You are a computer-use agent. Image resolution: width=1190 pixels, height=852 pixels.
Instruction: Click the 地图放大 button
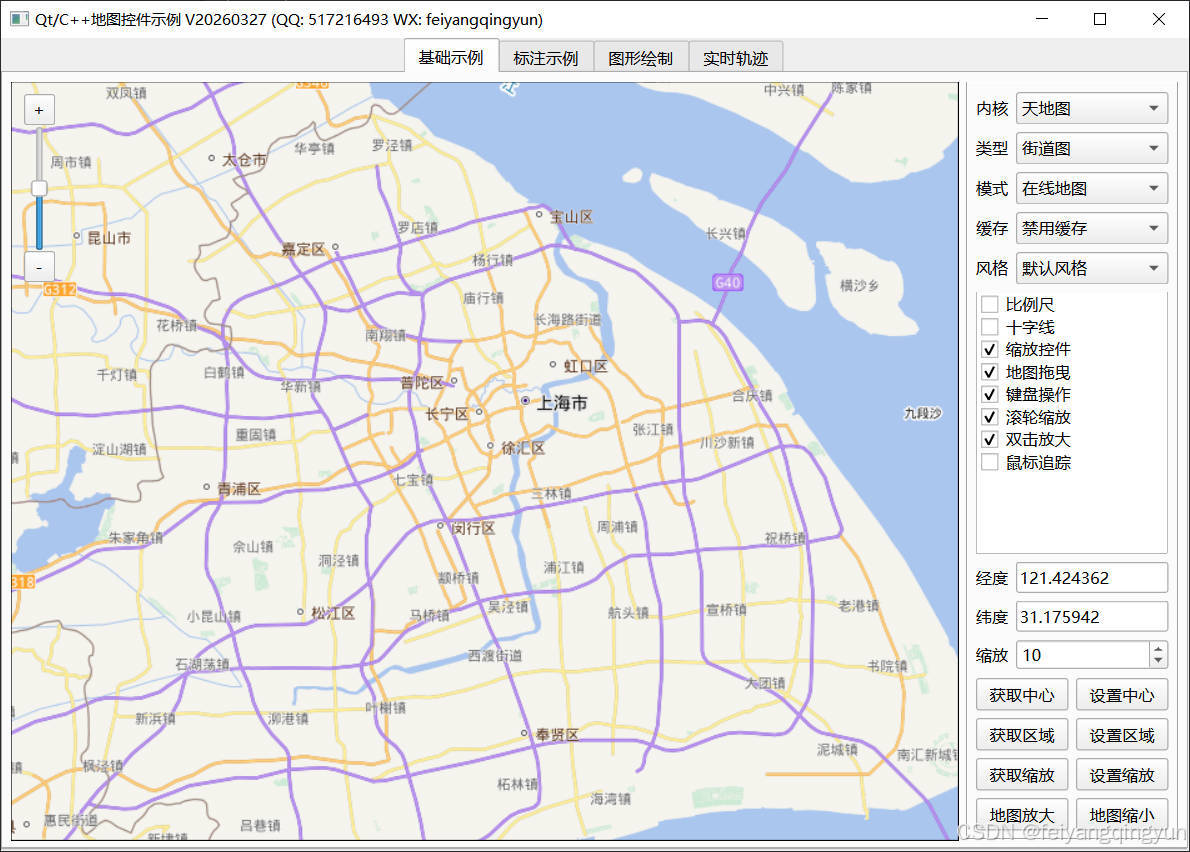tap(1022, 815)
